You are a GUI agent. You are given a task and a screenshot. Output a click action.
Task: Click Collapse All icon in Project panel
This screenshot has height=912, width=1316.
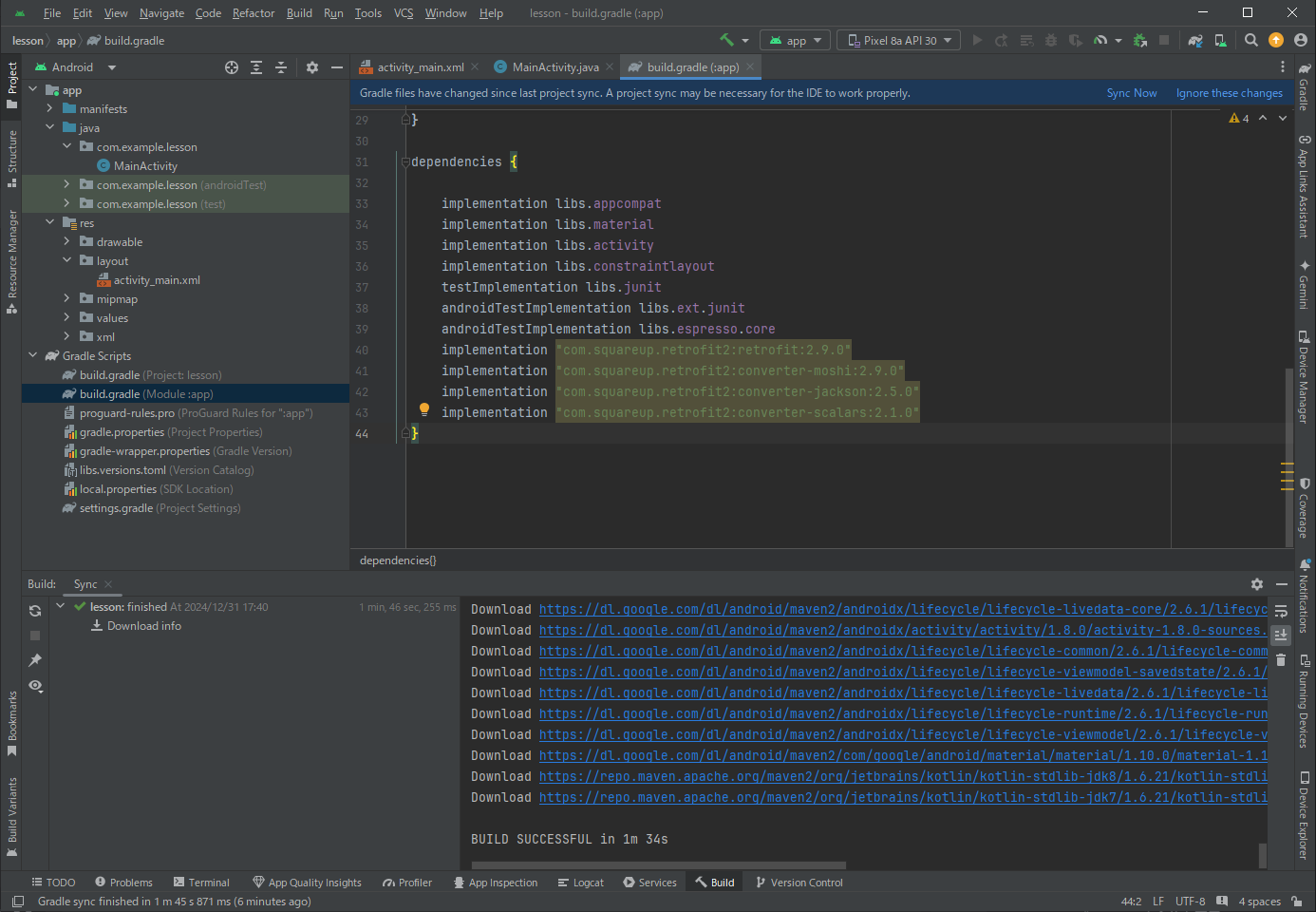coord(281,67)
